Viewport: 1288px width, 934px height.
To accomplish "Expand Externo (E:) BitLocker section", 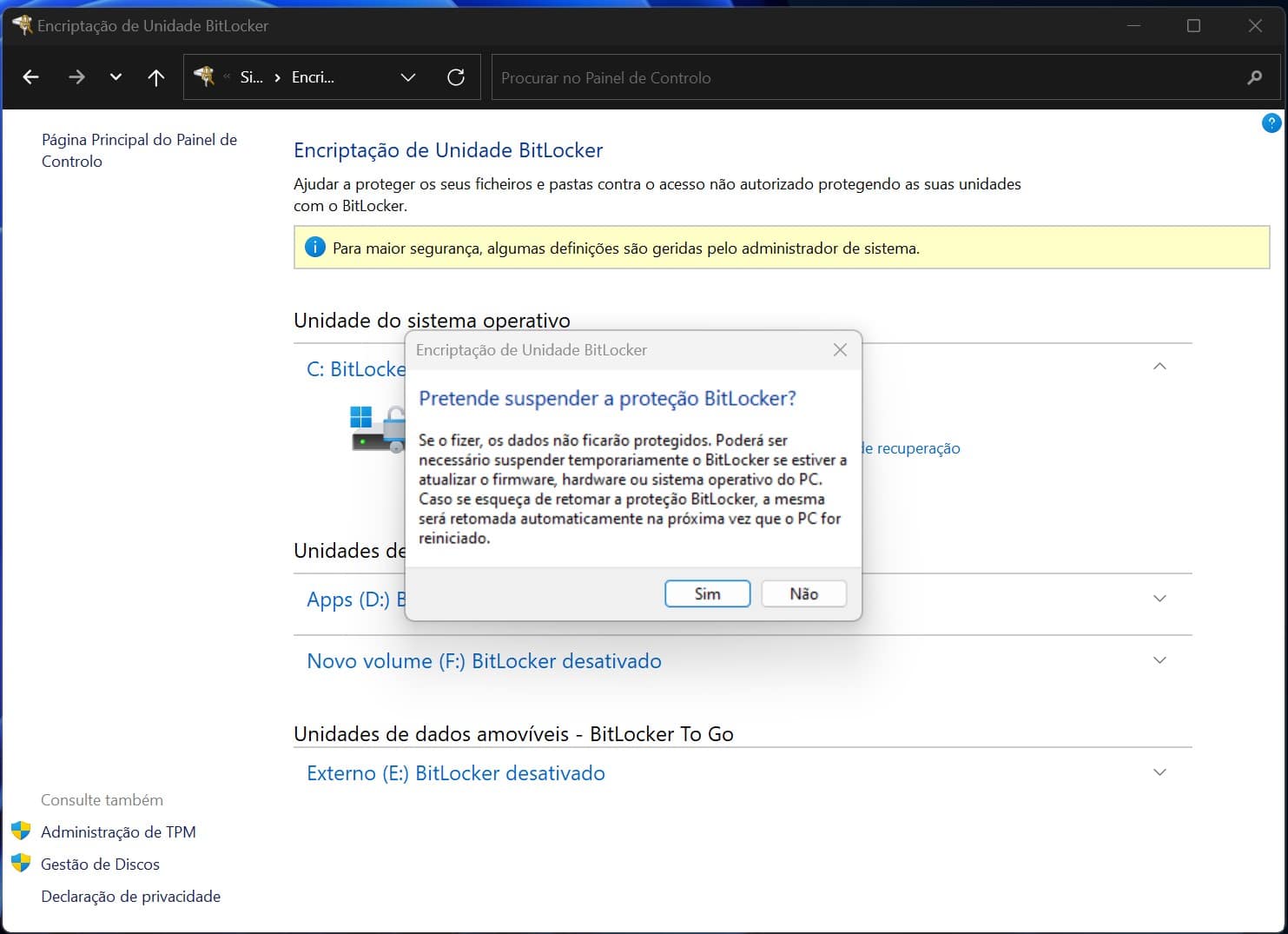I will click(x=1159, y=772).
